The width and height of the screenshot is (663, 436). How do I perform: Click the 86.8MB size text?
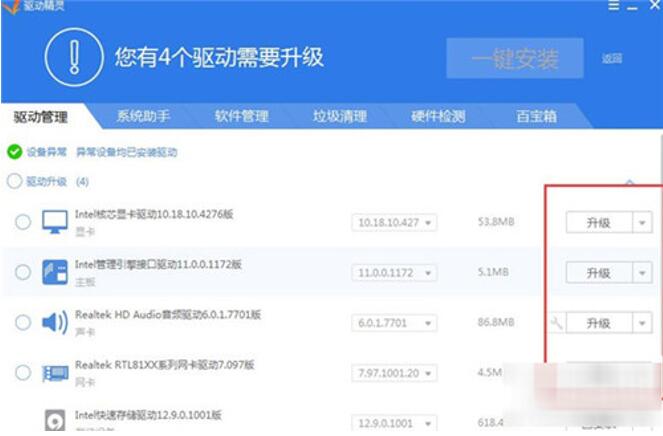pyautogui.click(x=496, y=322)
